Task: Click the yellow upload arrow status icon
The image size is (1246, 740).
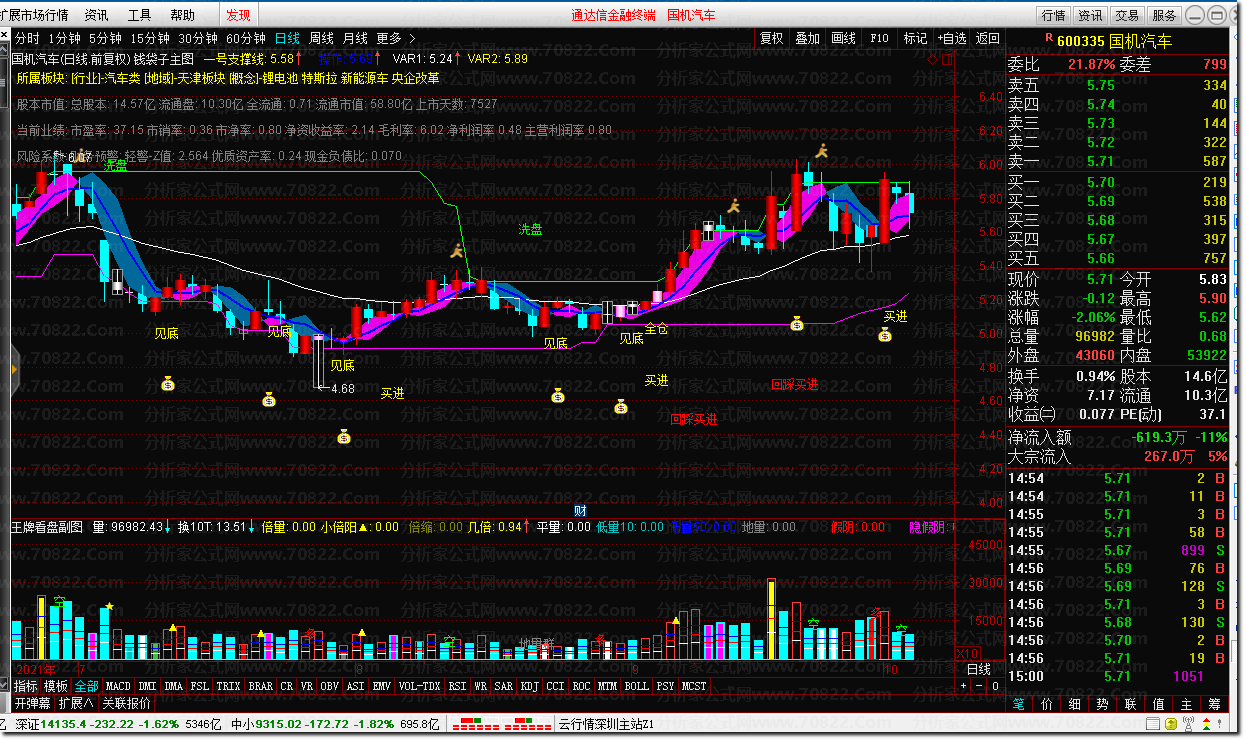Action: [x=1171, y=724]
